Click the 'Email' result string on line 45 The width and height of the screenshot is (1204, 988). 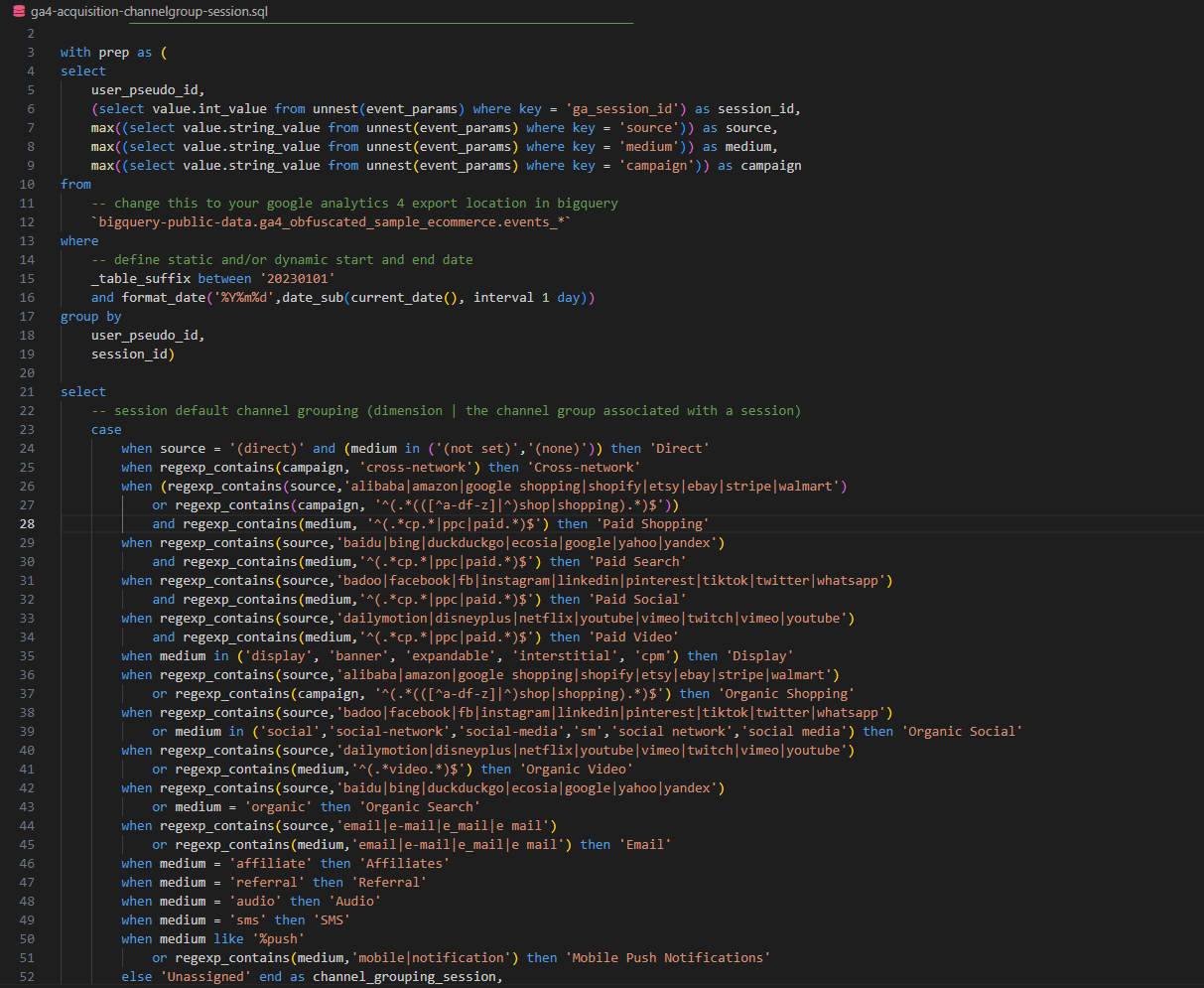(x=644, y=844)
